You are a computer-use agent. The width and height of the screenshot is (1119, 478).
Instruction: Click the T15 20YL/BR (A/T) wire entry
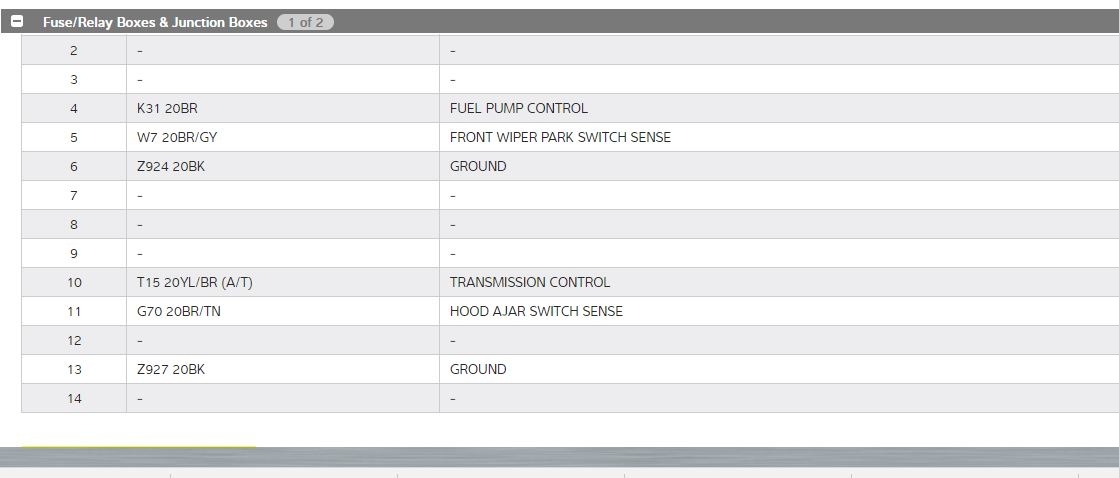point(195,282)
